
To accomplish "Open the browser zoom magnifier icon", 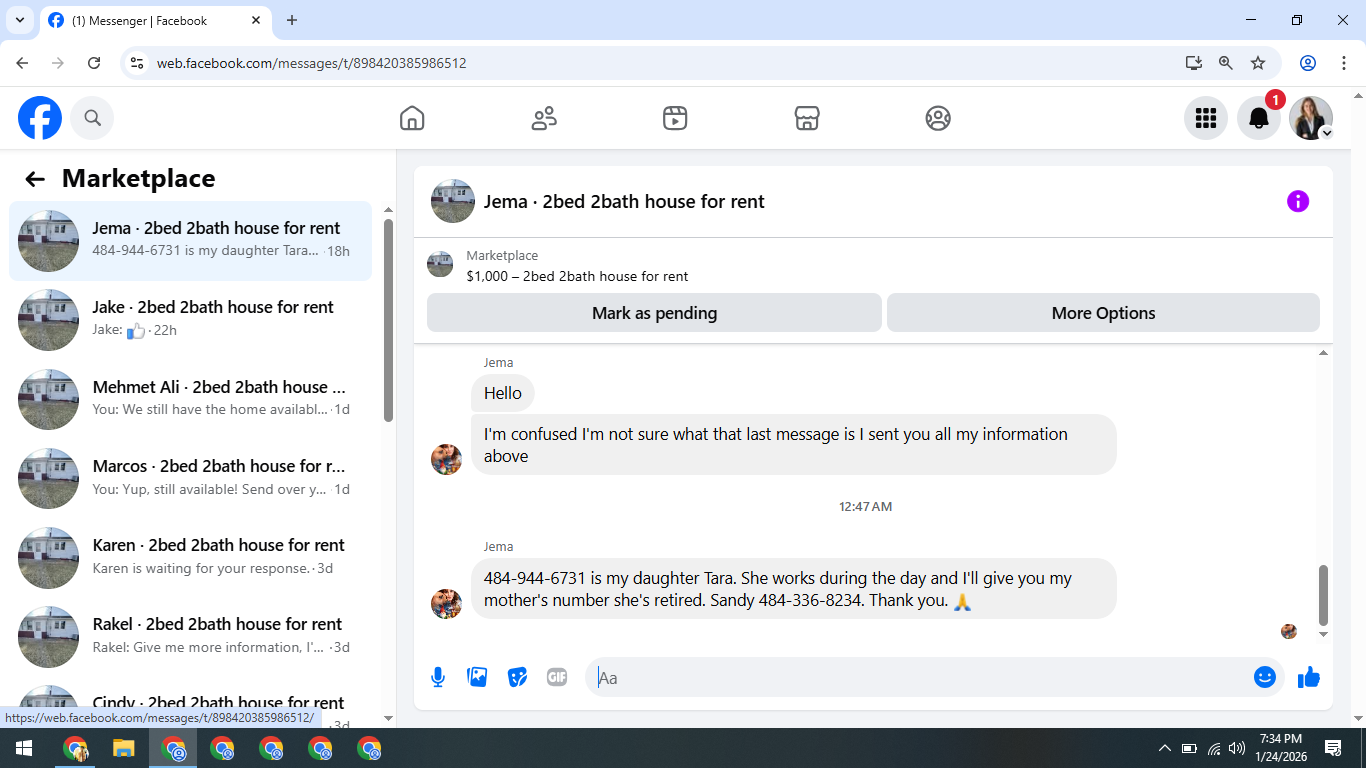I will click(x=1226, y=63).
